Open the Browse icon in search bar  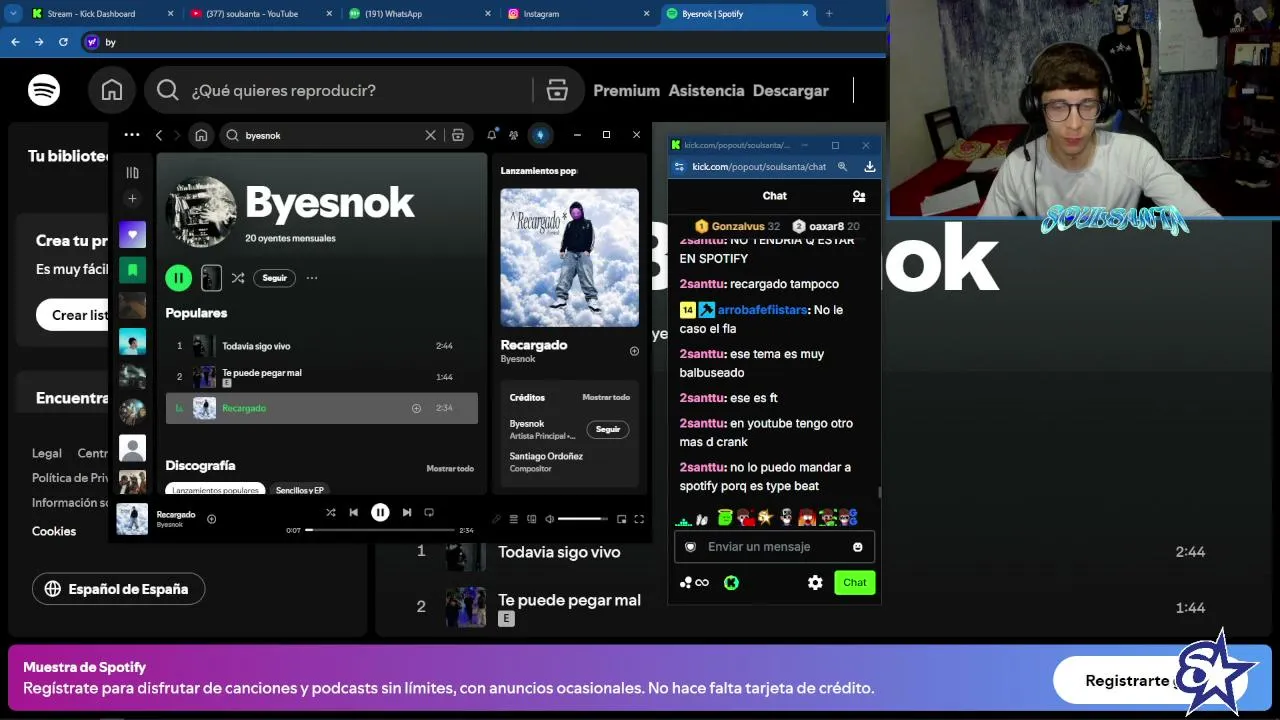coord(458,135)
